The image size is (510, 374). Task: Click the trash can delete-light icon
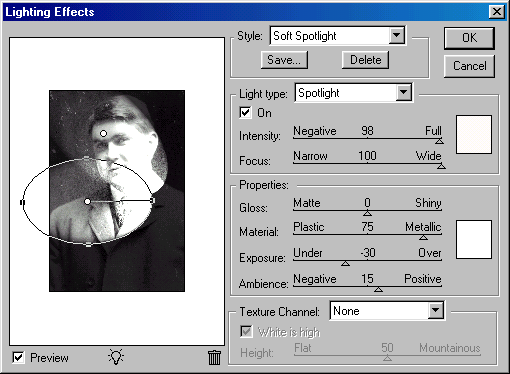pyautogui.click(x=214, y=357)
